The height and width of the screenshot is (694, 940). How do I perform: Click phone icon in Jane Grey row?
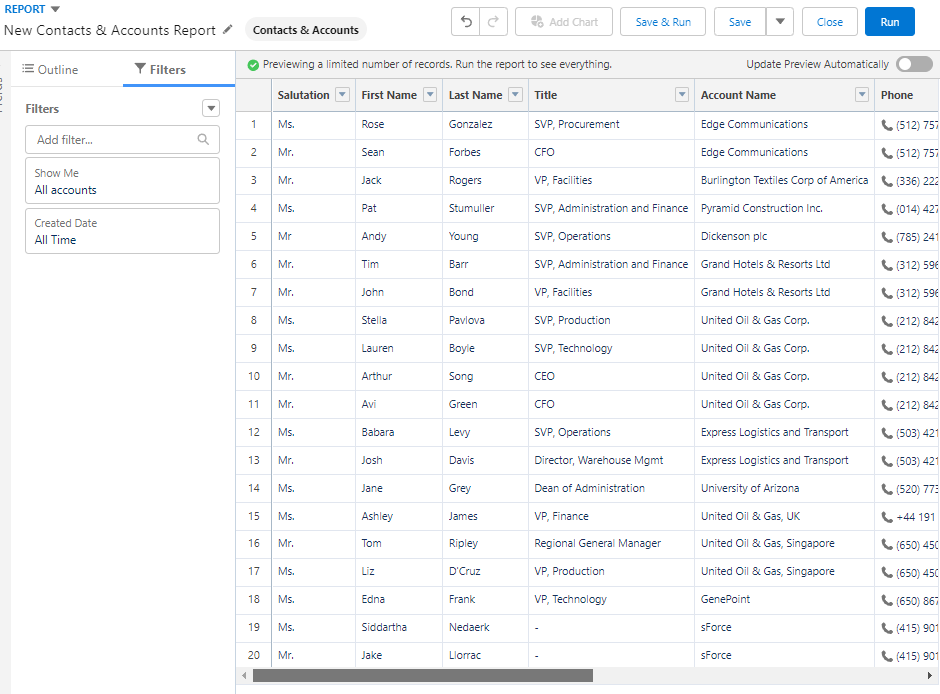pos(887,489)
